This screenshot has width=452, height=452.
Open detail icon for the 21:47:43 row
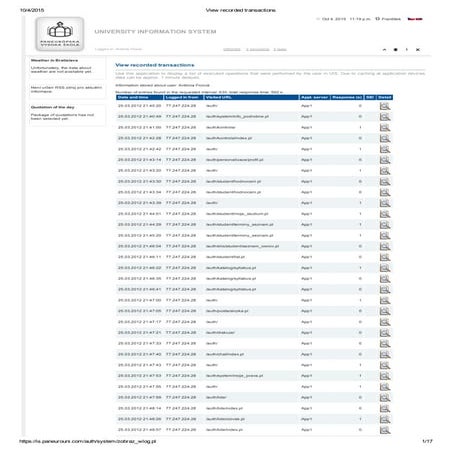point(385,365)
